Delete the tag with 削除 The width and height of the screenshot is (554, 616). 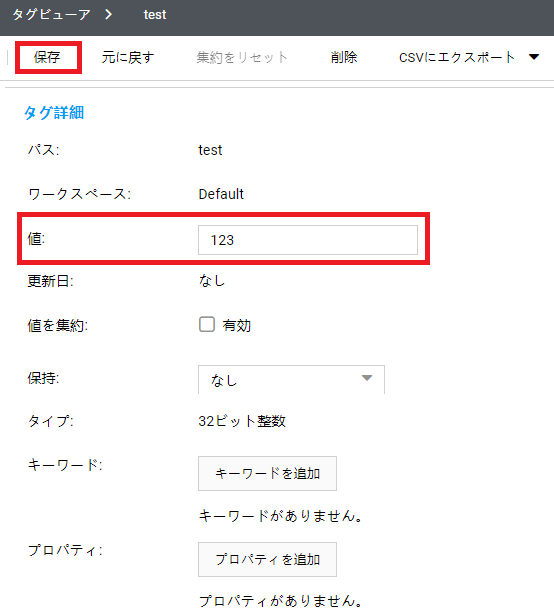coord(343,57)
